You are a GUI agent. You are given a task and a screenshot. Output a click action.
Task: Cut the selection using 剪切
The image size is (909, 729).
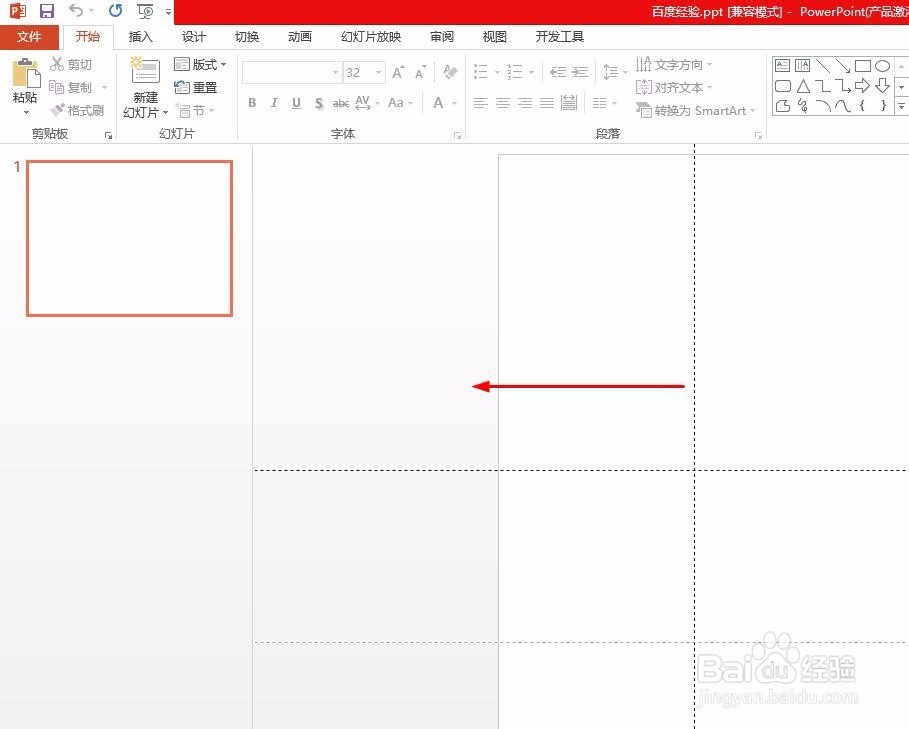click(x=70, y=63)
